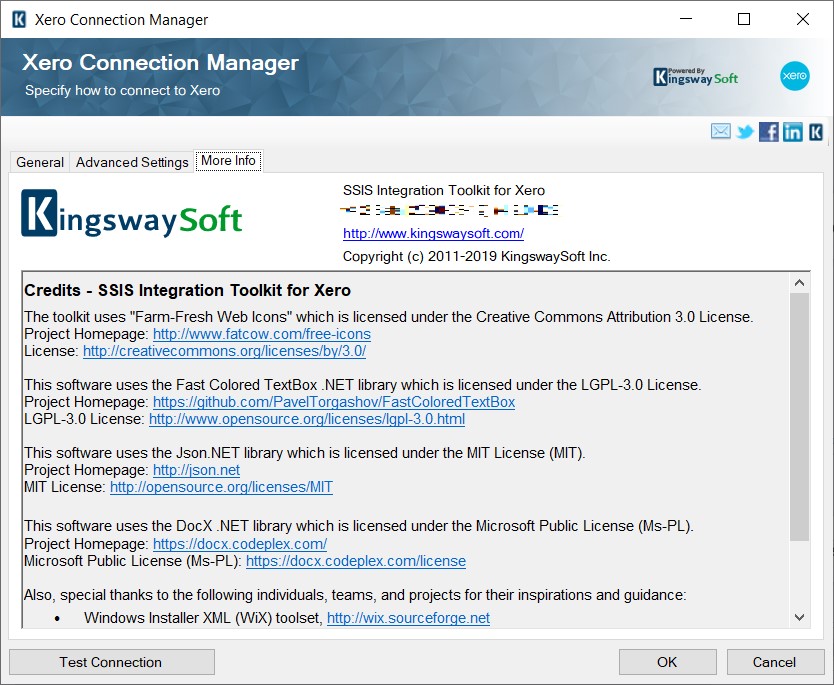Open the Facebook icon
The image size is (834, 685).
[769, 131]
